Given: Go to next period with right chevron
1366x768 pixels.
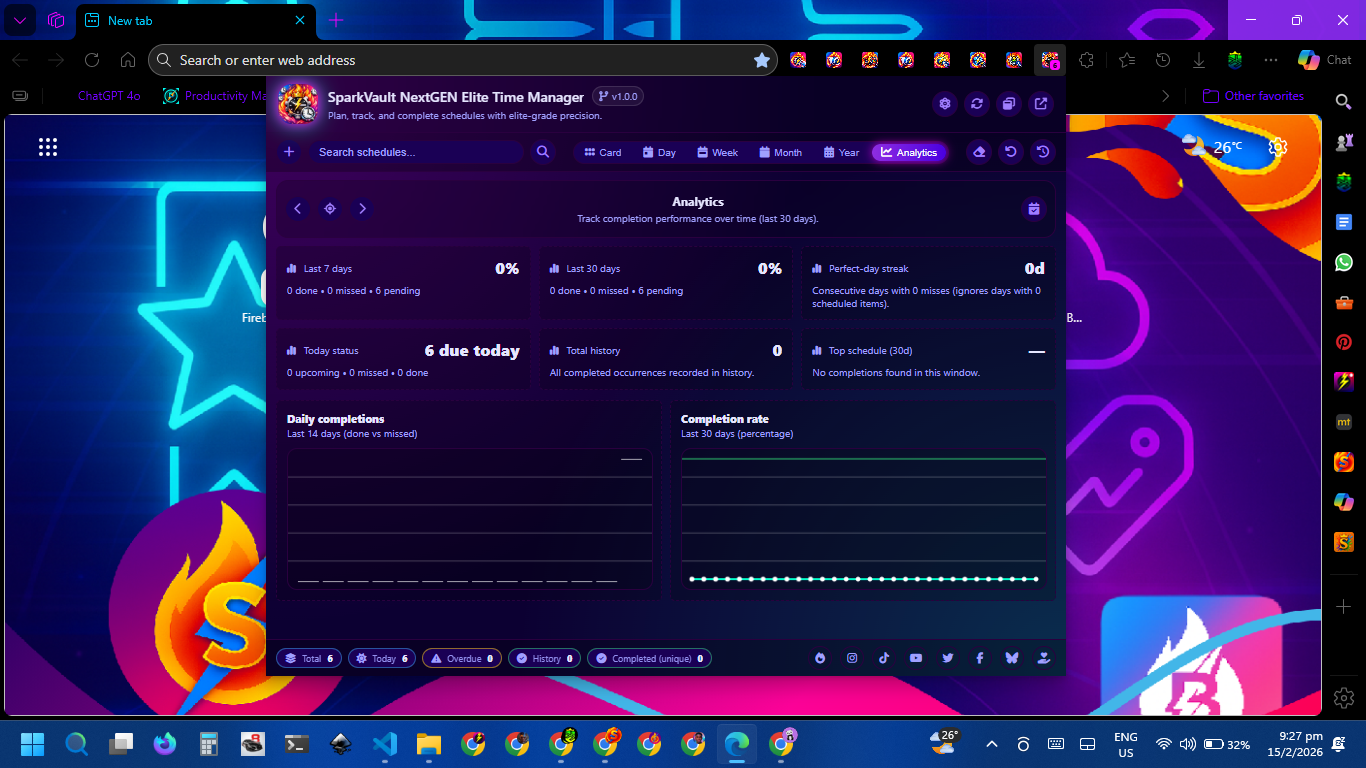Looking at the screenshot, I should click(x=362, y=209).
